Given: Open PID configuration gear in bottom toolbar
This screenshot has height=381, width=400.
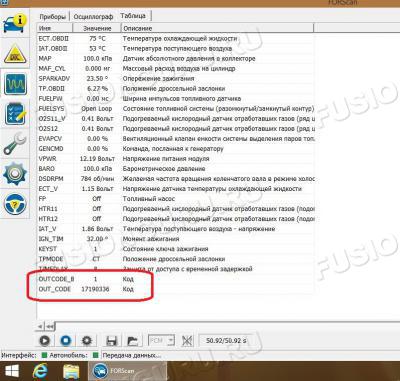Looking at the screenshot, I should (x=87, y=340).
